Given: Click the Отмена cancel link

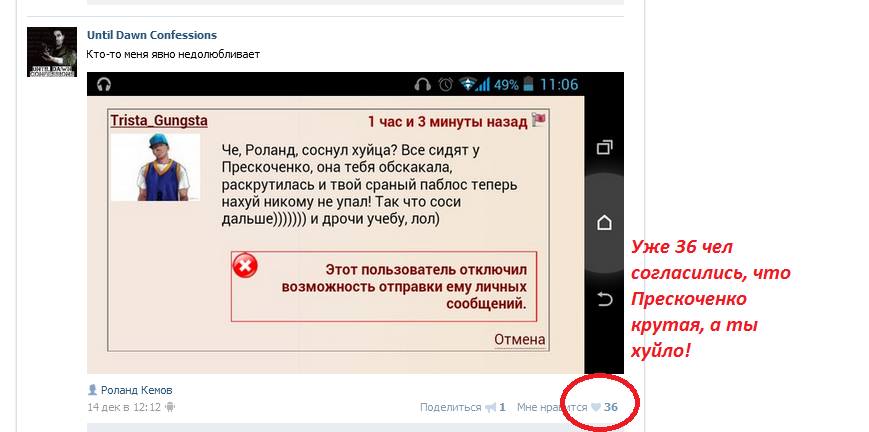Looking at the screenshot, I should click(x=519, y=339).
